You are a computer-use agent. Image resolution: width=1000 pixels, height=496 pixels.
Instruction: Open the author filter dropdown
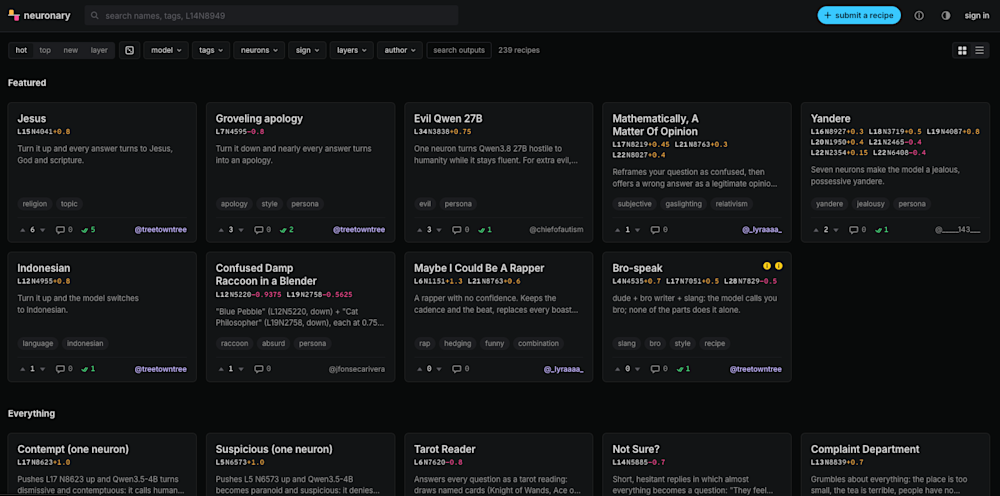(400, 50)
